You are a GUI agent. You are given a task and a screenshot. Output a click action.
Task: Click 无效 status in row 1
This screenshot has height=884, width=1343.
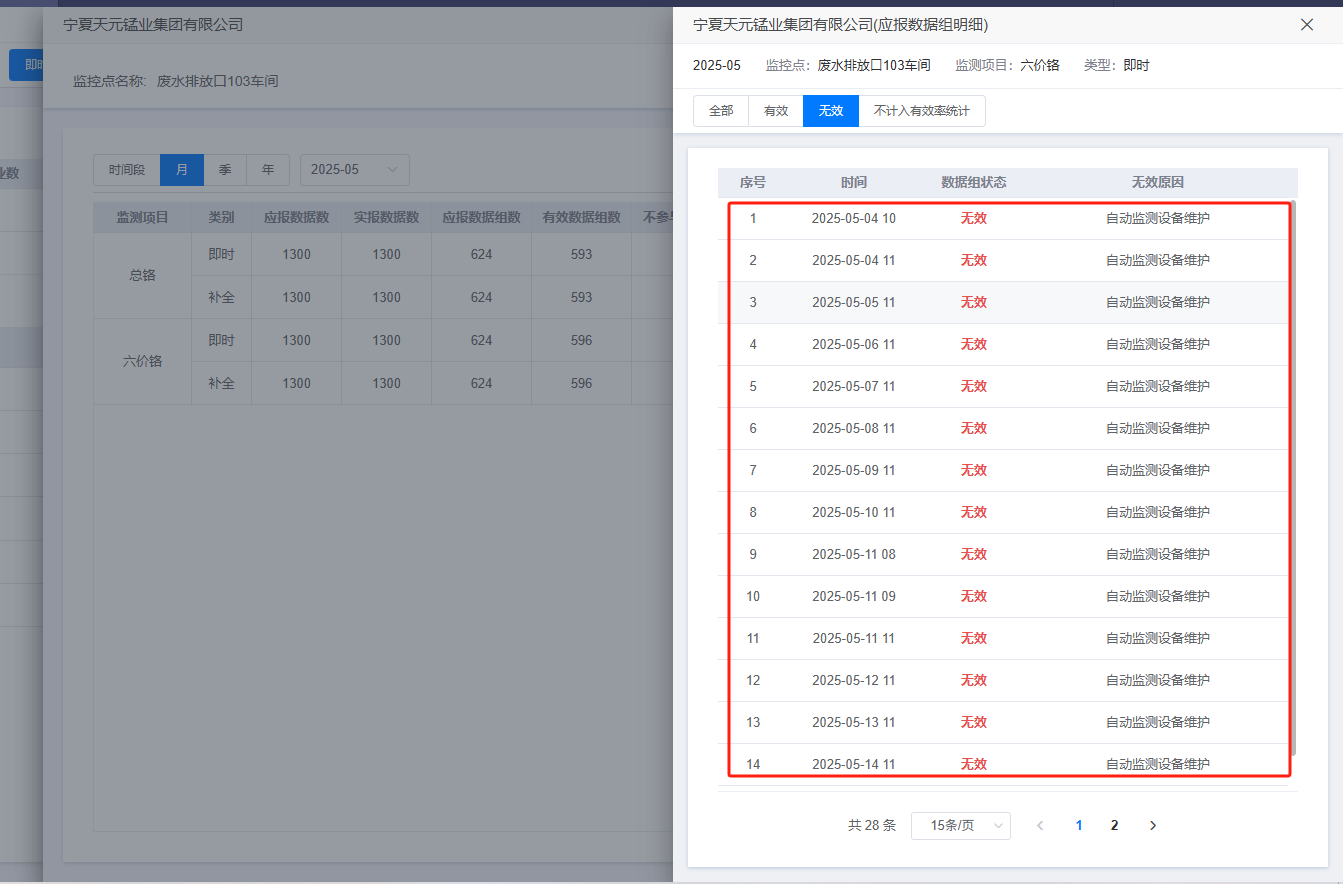point(974,218)
